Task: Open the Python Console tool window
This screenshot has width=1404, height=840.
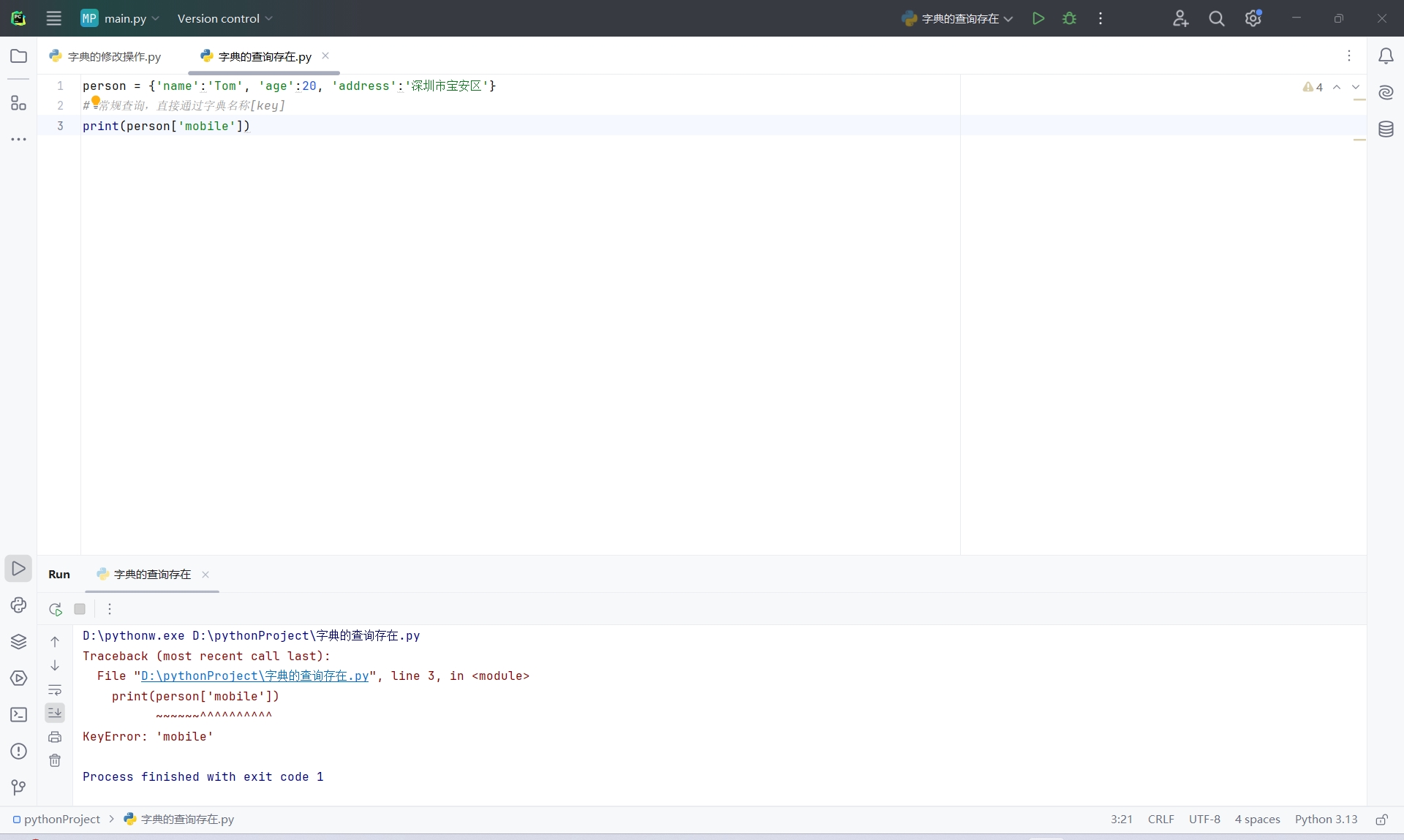Action: pyautogui.click(x=18, y=605)
